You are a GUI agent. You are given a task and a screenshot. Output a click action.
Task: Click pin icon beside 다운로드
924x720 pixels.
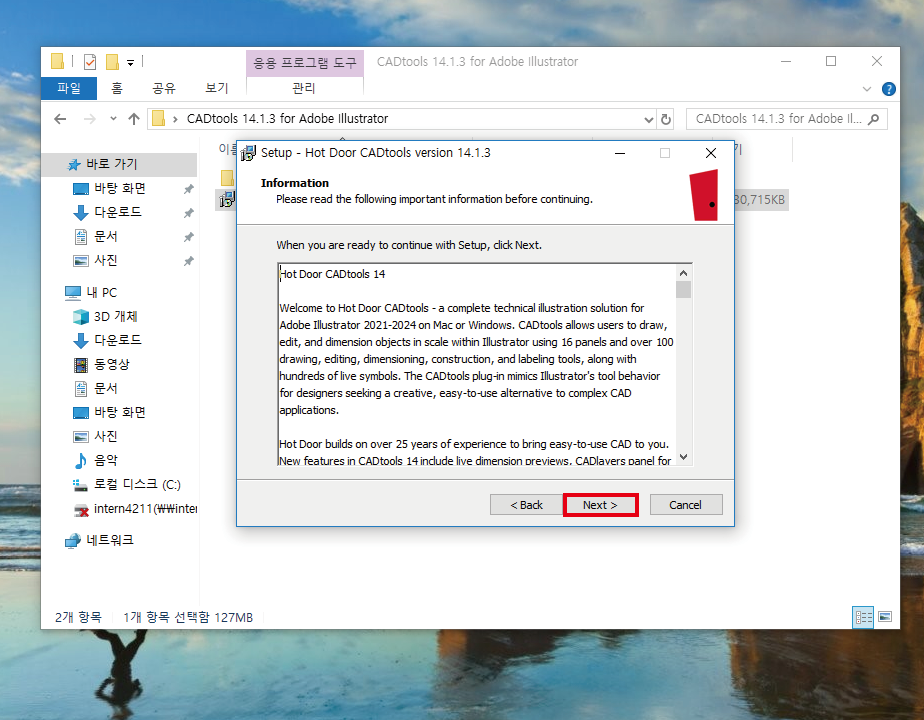189,213
